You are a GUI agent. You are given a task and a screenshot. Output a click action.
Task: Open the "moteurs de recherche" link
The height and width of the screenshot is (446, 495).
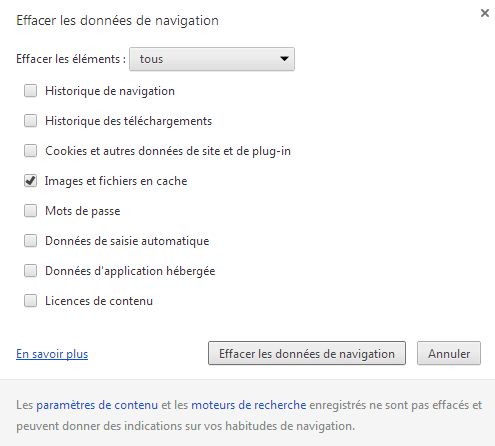tap(249, 405)
